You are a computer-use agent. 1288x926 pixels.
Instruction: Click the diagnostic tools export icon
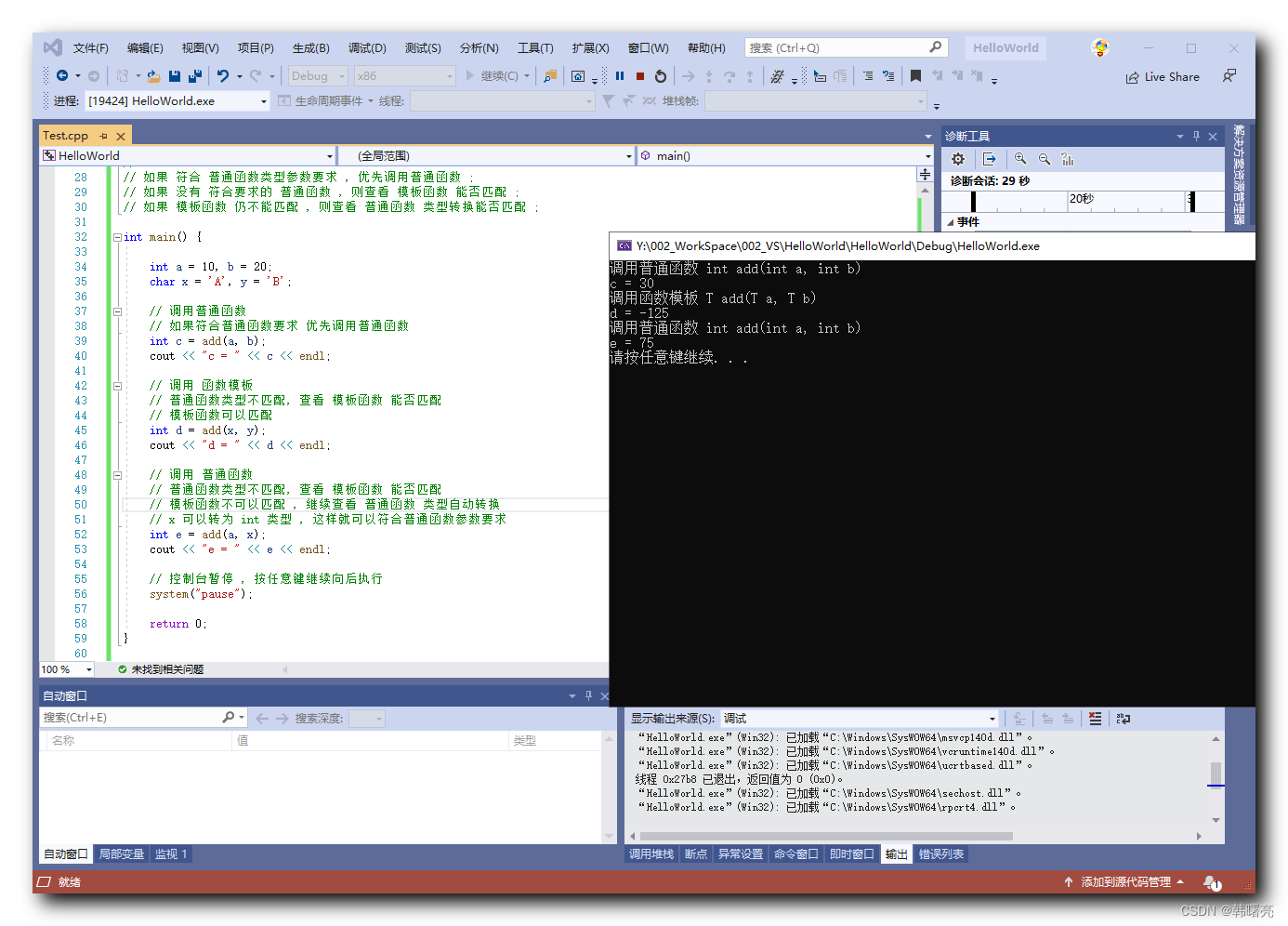pyautogui.click(x=990, y=159)
